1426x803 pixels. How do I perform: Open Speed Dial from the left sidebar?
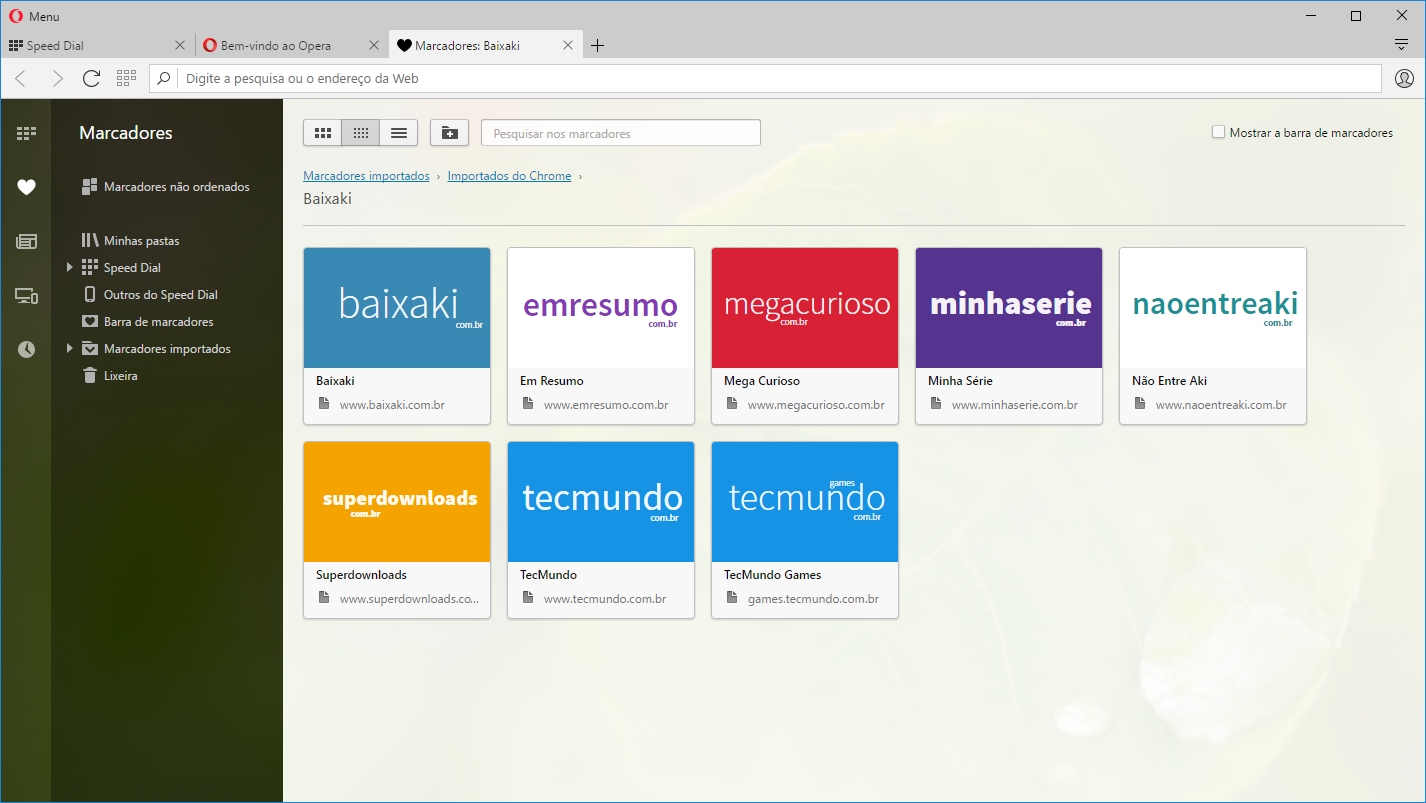26,133
